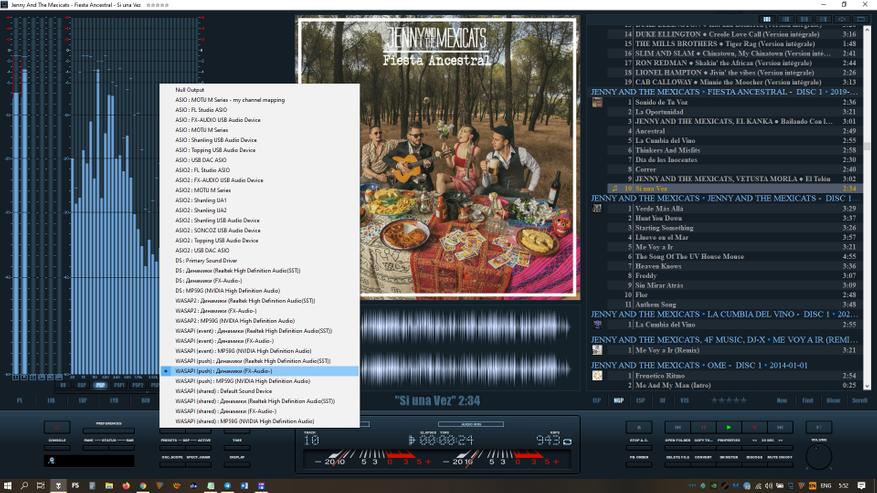Select the first layout icon above playlist
Viewport: 877px width, 493px height.
[767, 19]
